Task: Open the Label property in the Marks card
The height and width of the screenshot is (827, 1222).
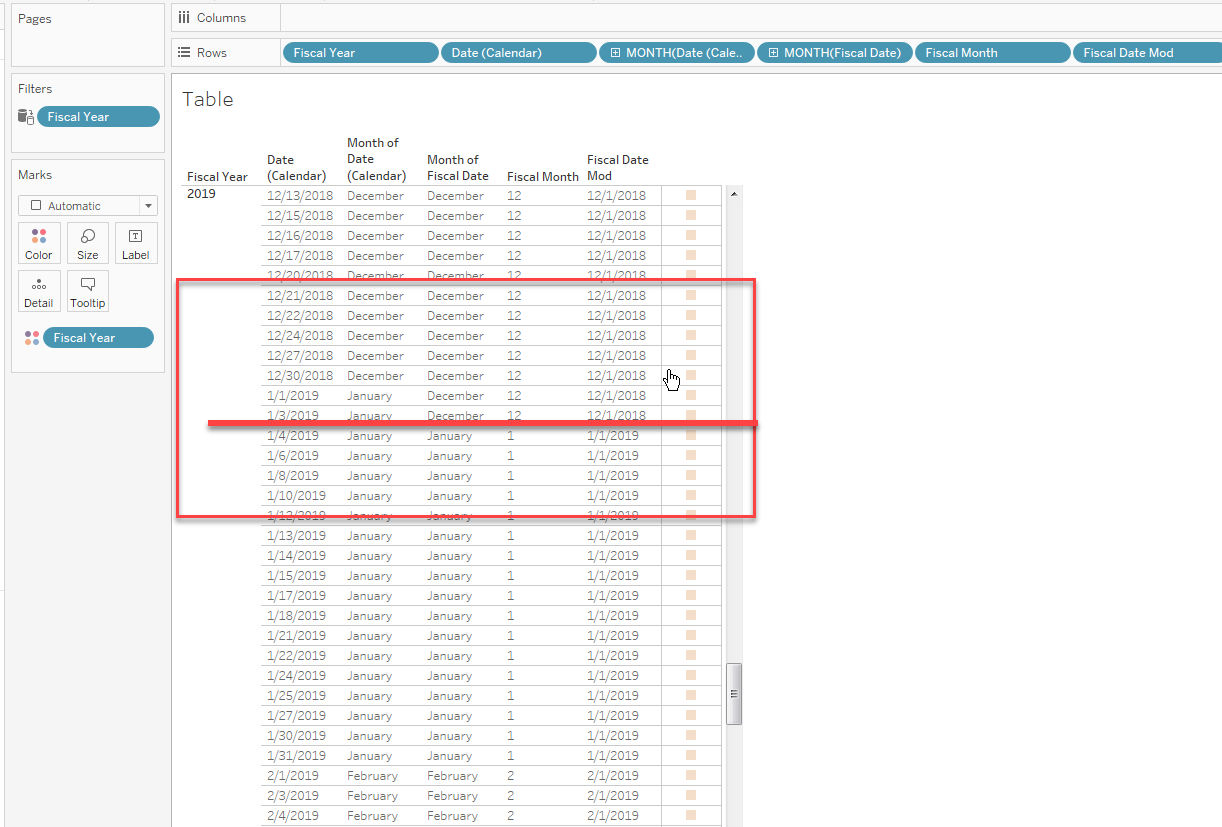Action: (135, 243)
